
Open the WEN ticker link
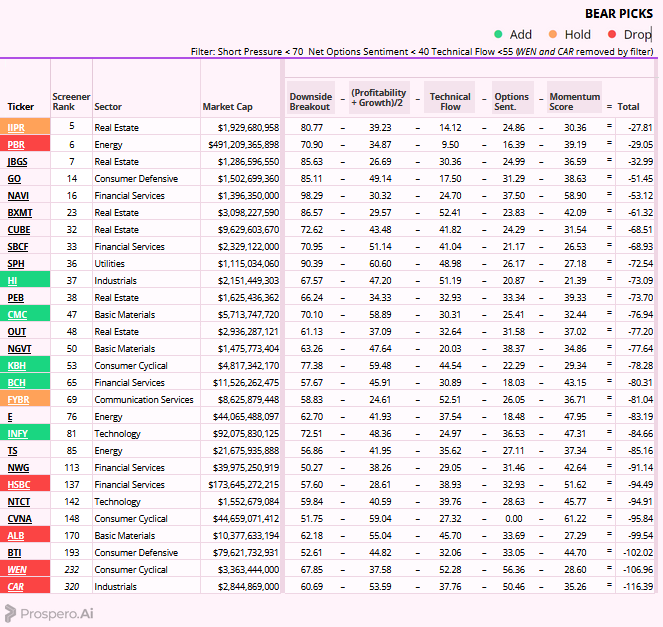click(x=17, y=570)
